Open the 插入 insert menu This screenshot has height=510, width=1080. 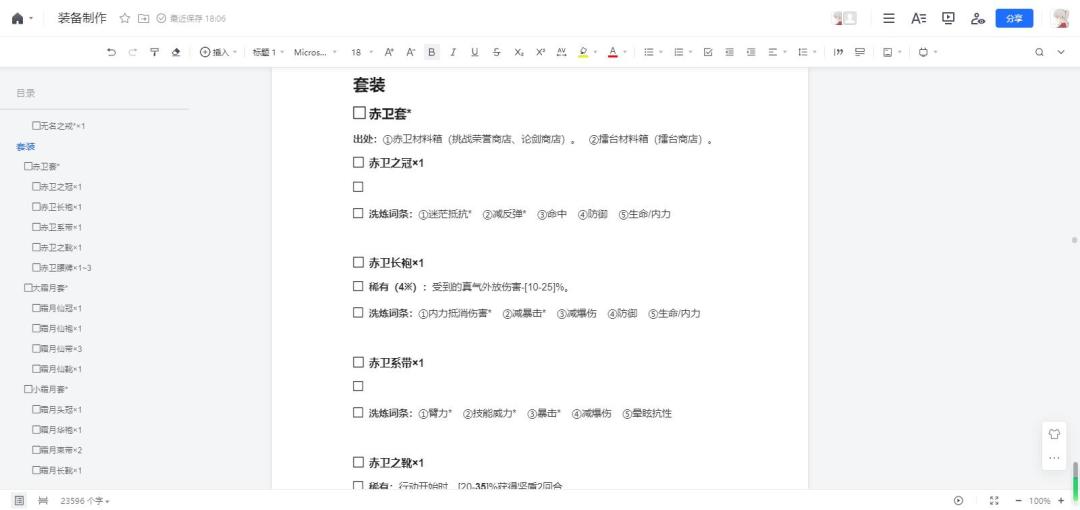point(218,52)
